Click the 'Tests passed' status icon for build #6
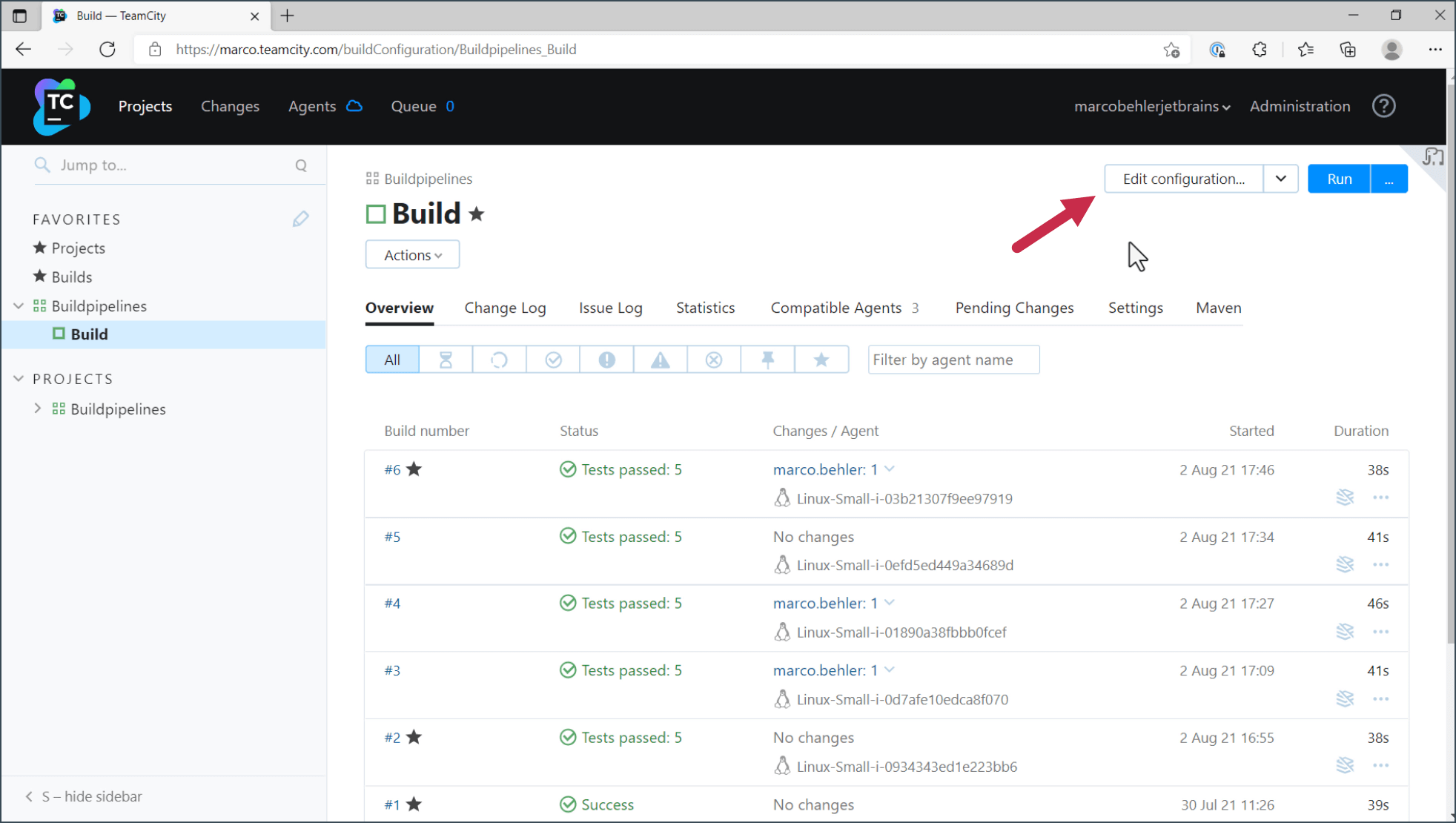This screenshot has height=823, width=1456. pos(567,469)
